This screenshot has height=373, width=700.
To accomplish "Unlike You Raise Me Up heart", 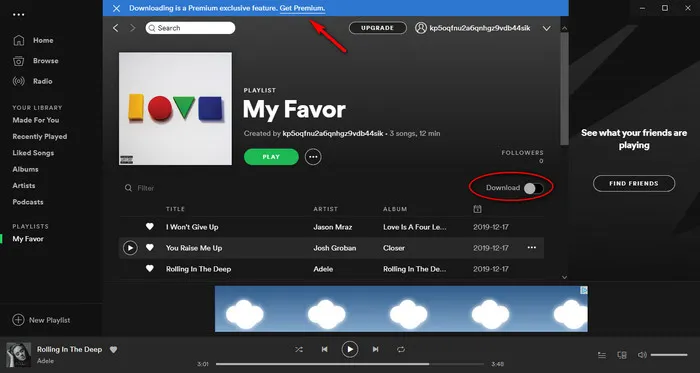I will [150, 248].
